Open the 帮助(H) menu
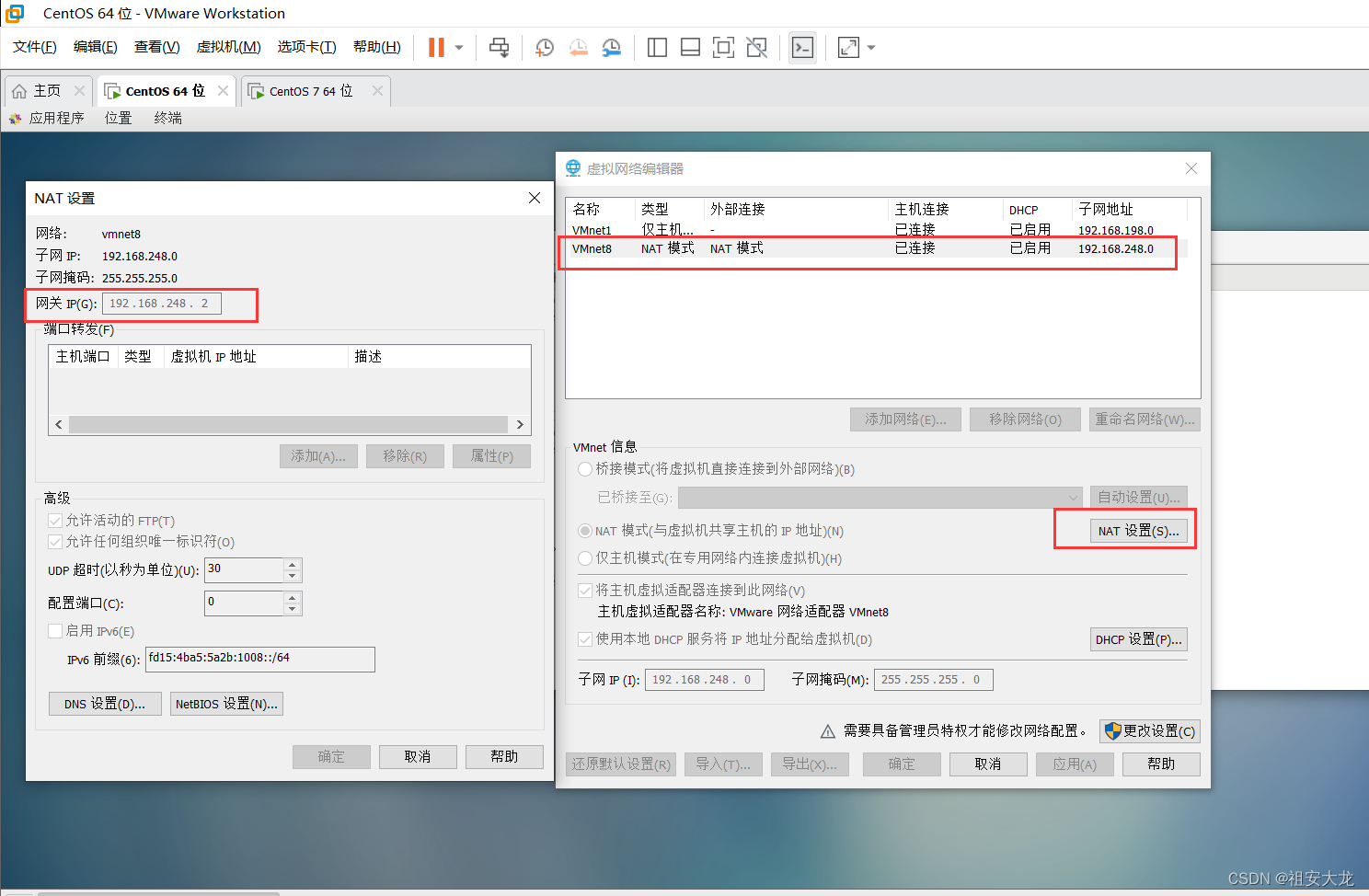The image size is (1369, 896). pos(377,47)
